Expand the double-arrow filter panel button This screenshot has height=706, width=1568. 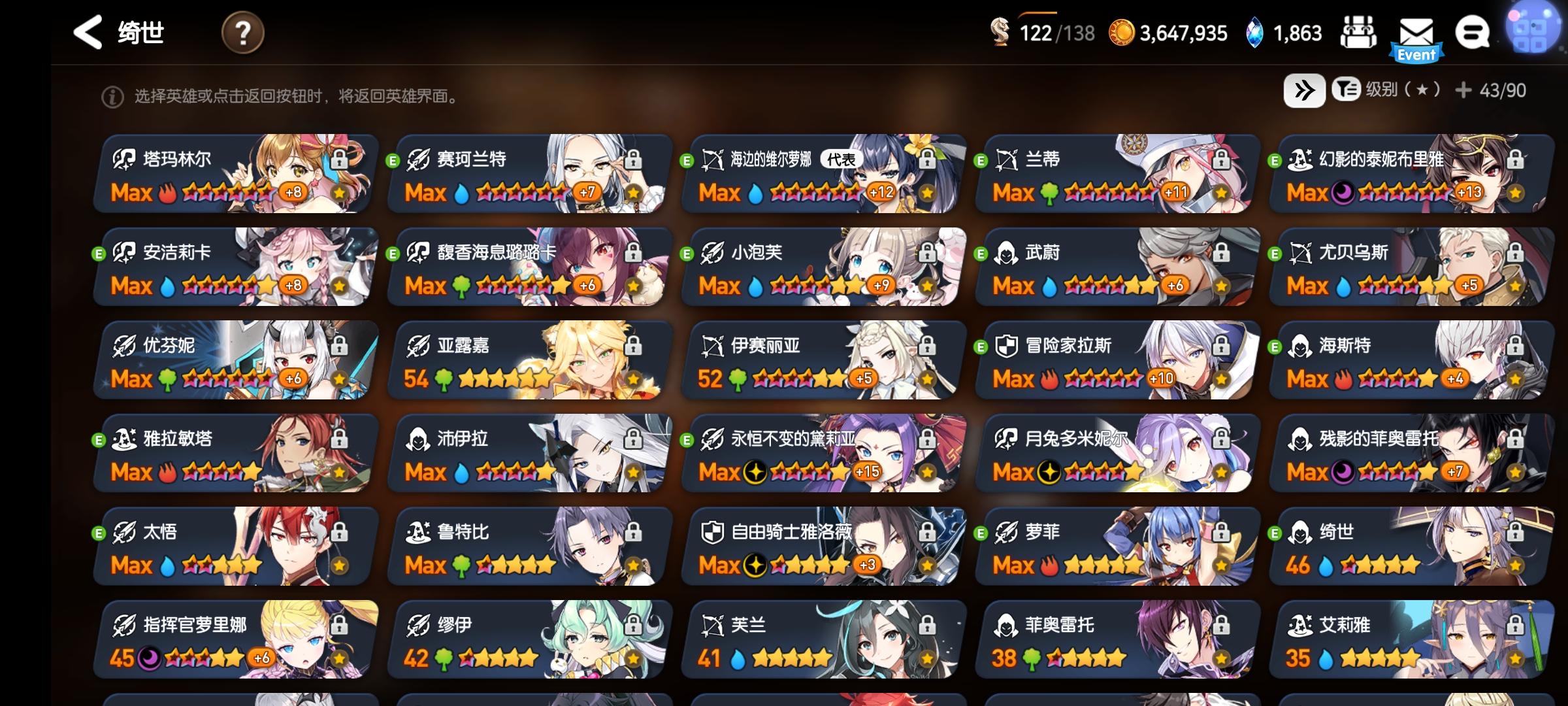1304,90
